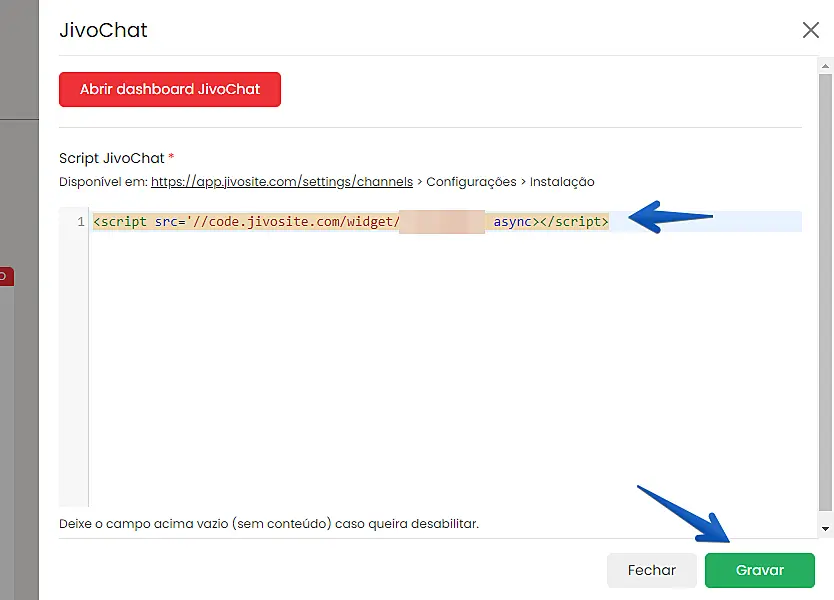Screen dimensions: 834x600
Task: Click the 'async></script>' code segment
Action: (551, 222)
